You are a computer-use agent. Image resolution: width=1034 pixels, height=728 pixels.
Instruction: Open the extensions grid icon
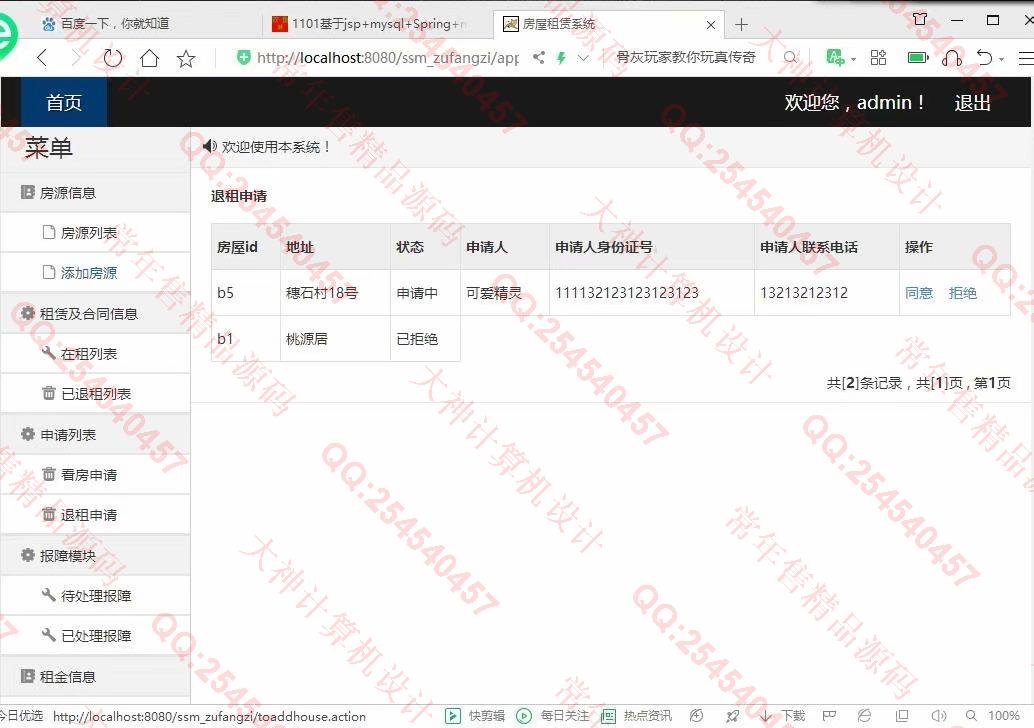(878, 58)
